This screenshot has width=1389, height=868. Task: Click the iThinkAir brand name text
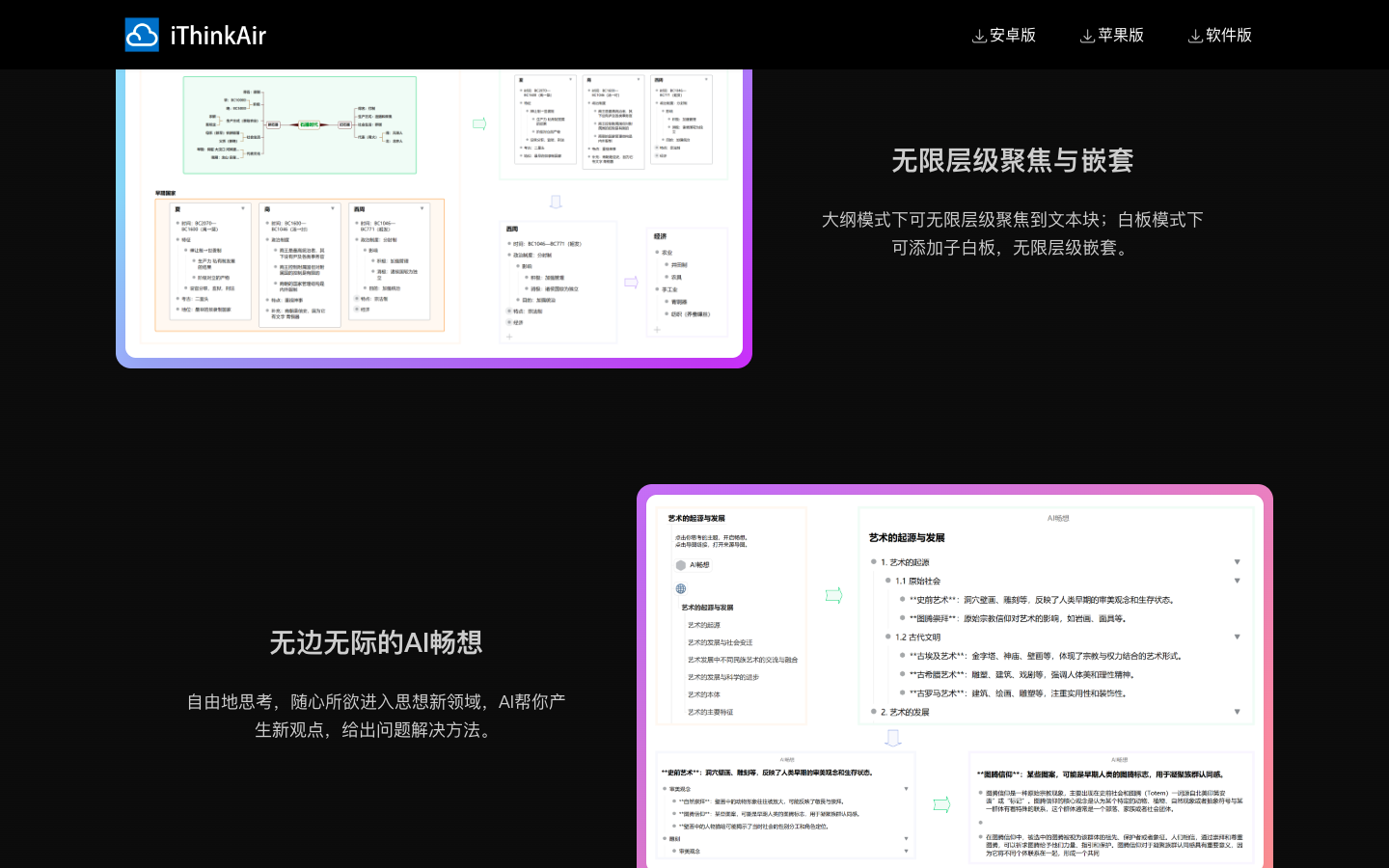pos(218,36)
